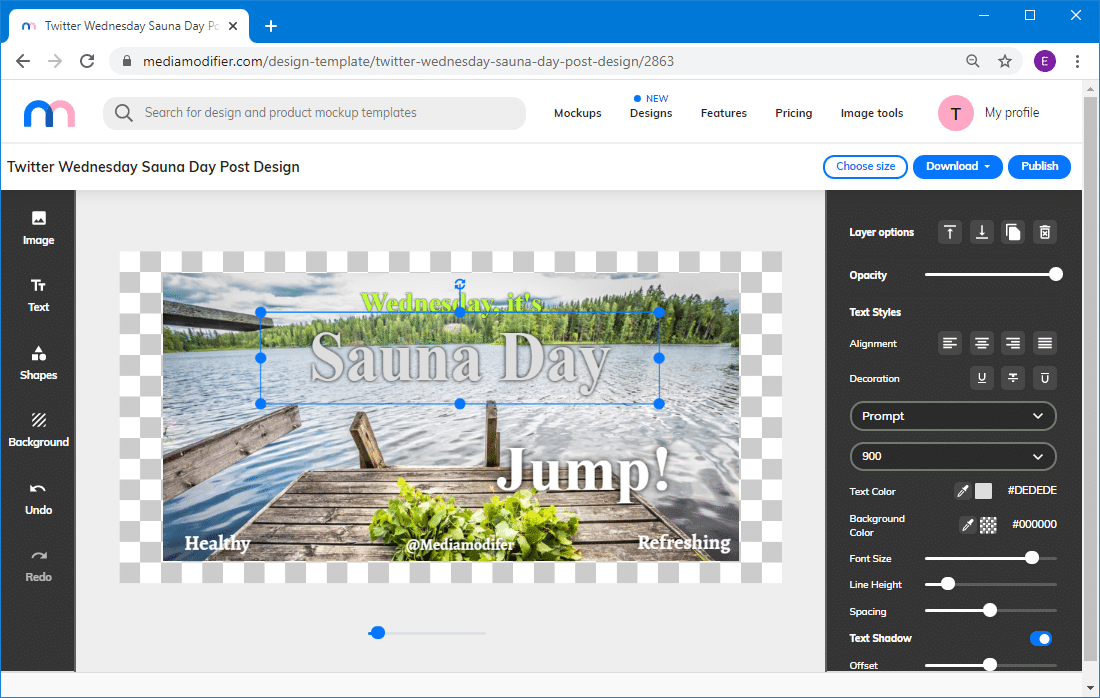Image resolution: width=1100 pixels, height=698 pixels.
Task: Click the profile avatar T
Action: 955,113
